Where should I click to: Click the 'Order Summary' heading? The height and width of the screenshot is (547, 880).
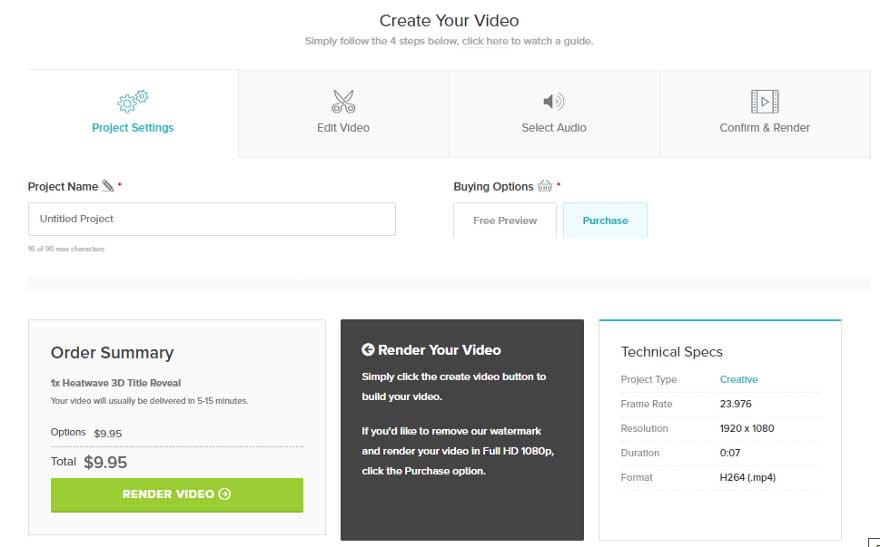point(112,352)
